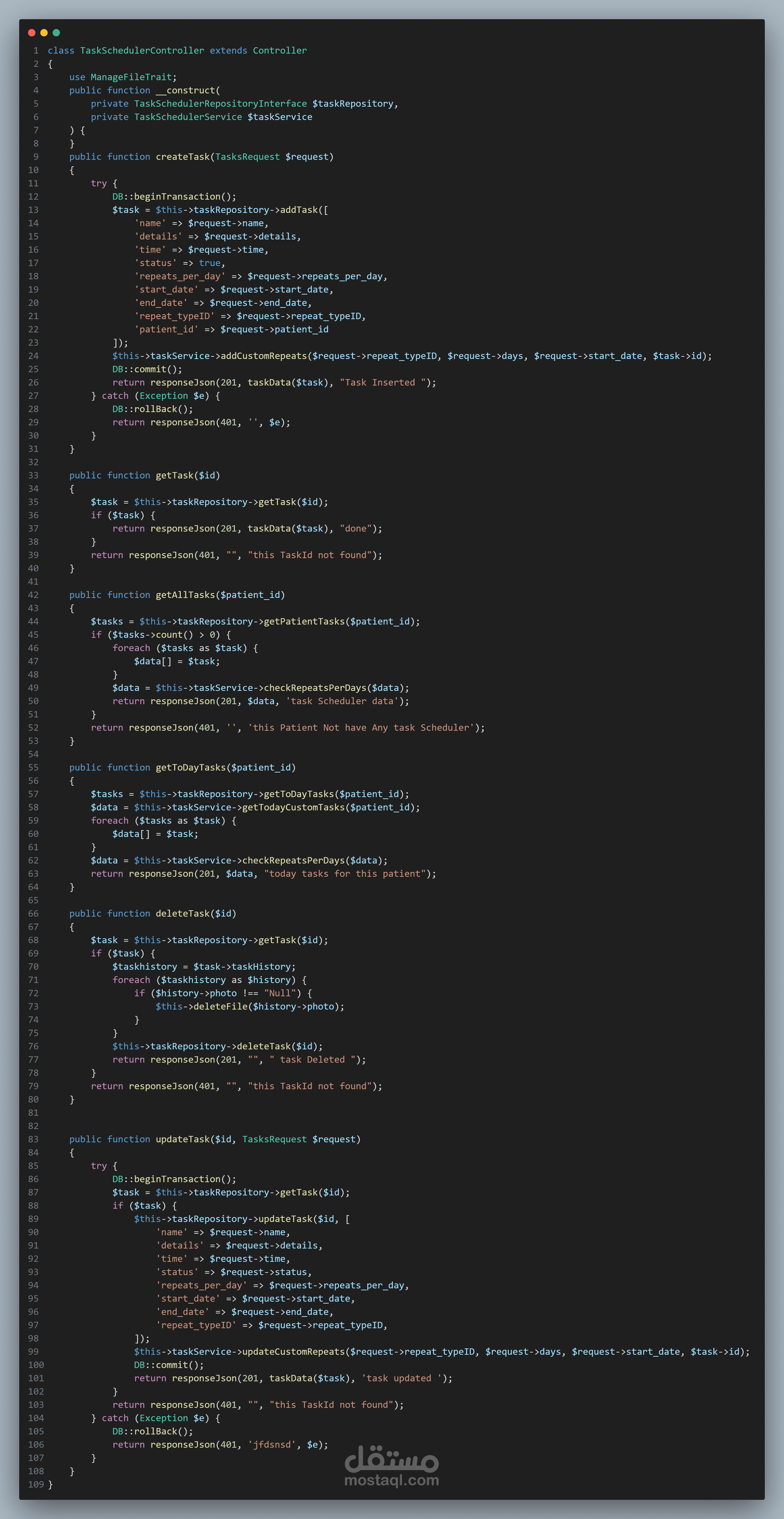Click the deleteTask function declaration on line 66
The height and width of the screenshot is (1519, 784).
[x=183, y=913]
